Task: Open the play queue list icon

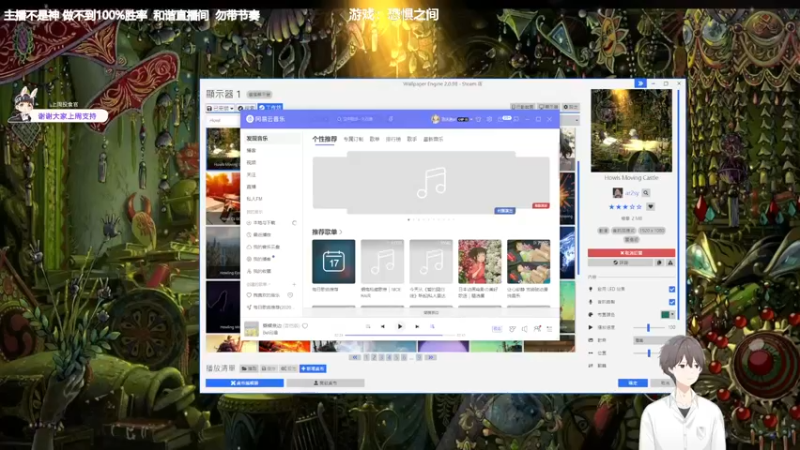Action: point(549,329)
